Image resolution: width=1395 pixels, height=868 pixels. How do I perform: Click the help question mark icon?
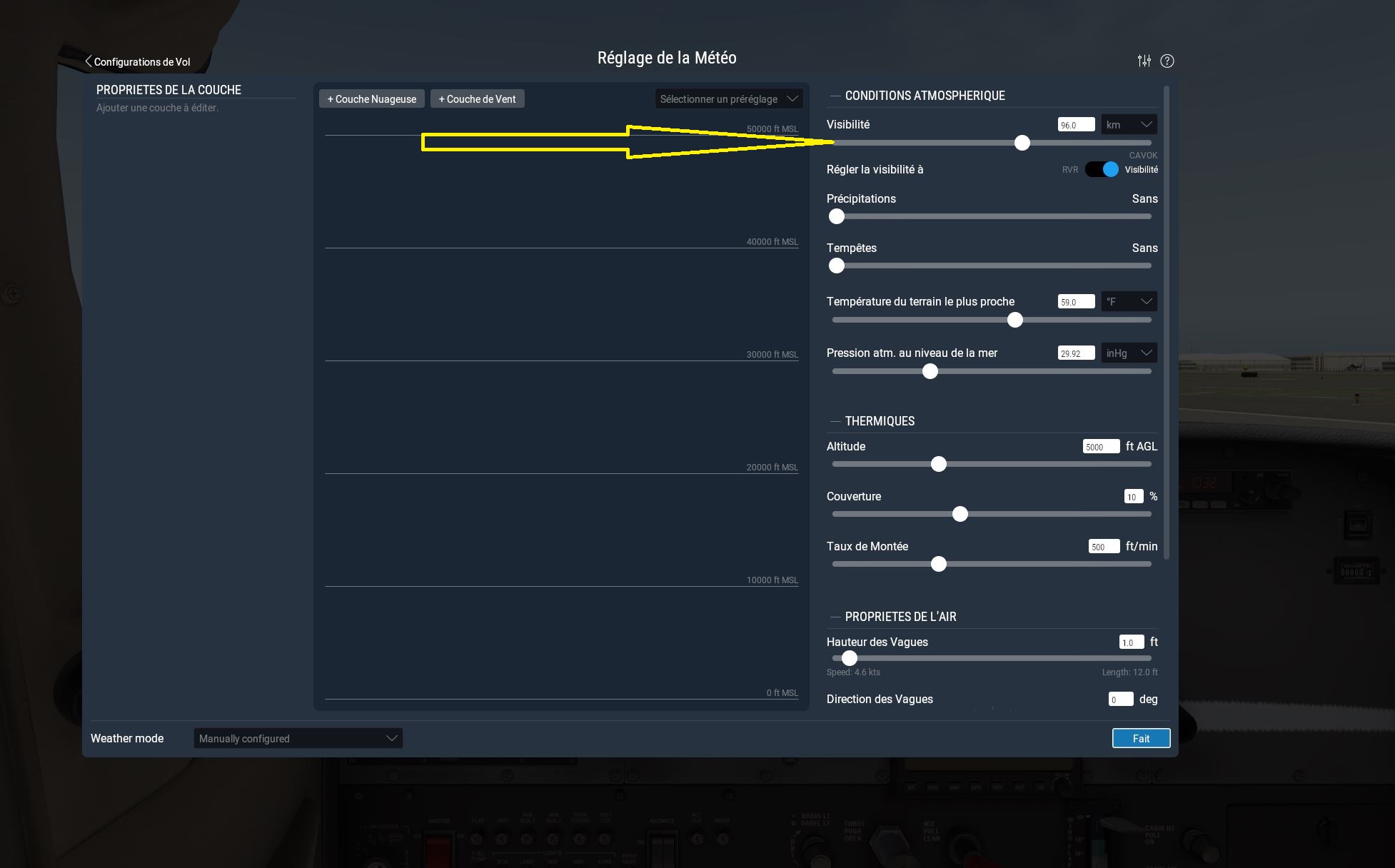click(1167, 61)
